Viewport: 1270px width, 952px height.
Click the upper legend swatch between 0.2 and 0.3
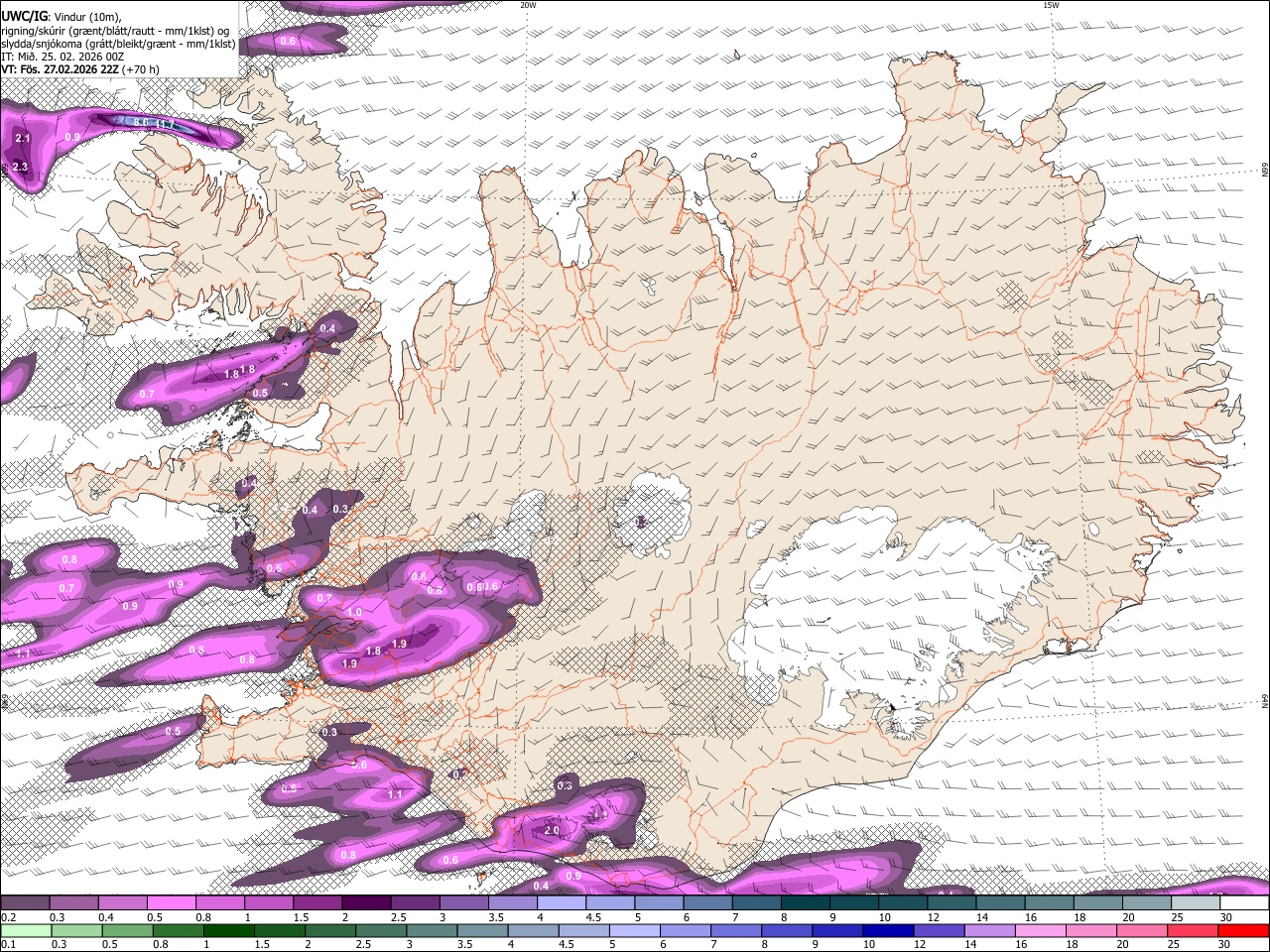[x=25, y=903]
